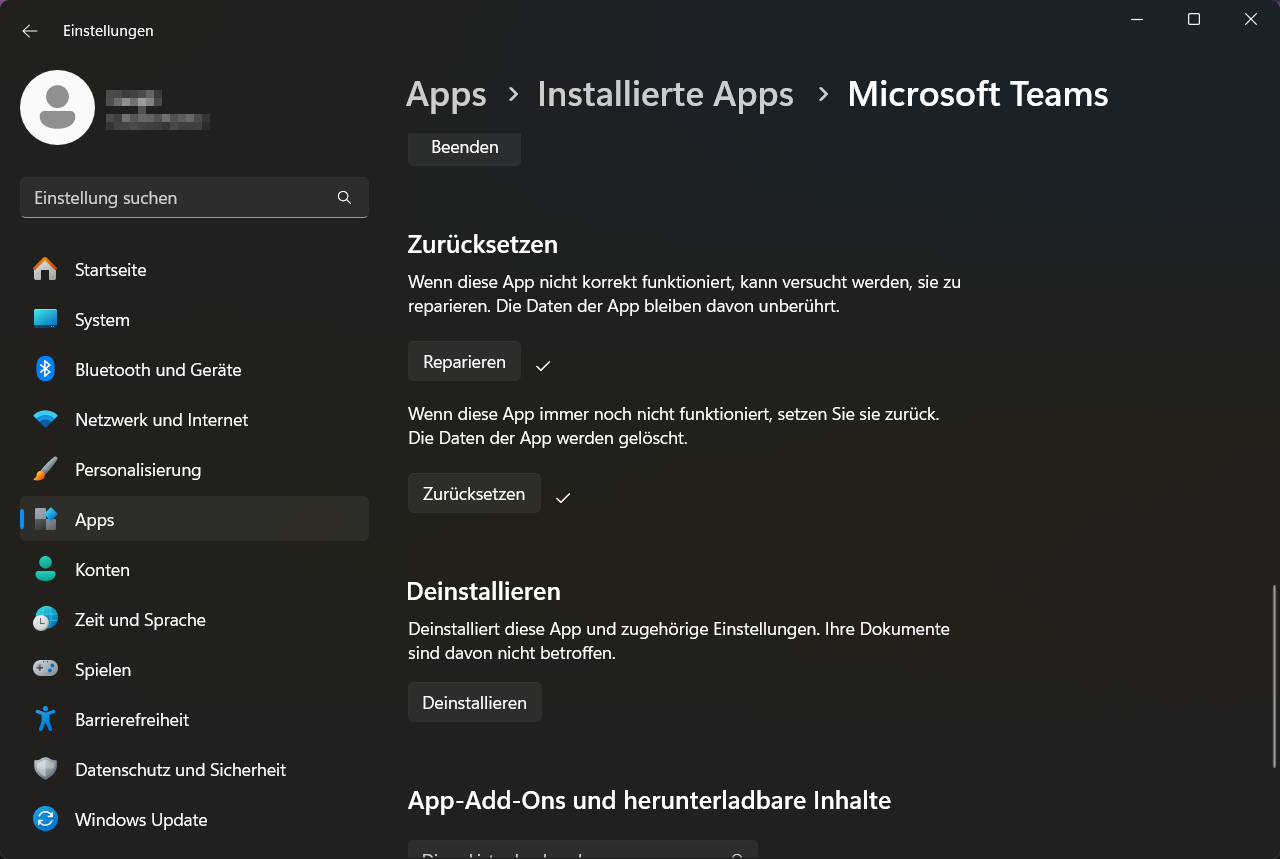Viewport: 1280px width, 859px height.
Task: Click the Konten person icon
Action: click(x=45, y=570)
